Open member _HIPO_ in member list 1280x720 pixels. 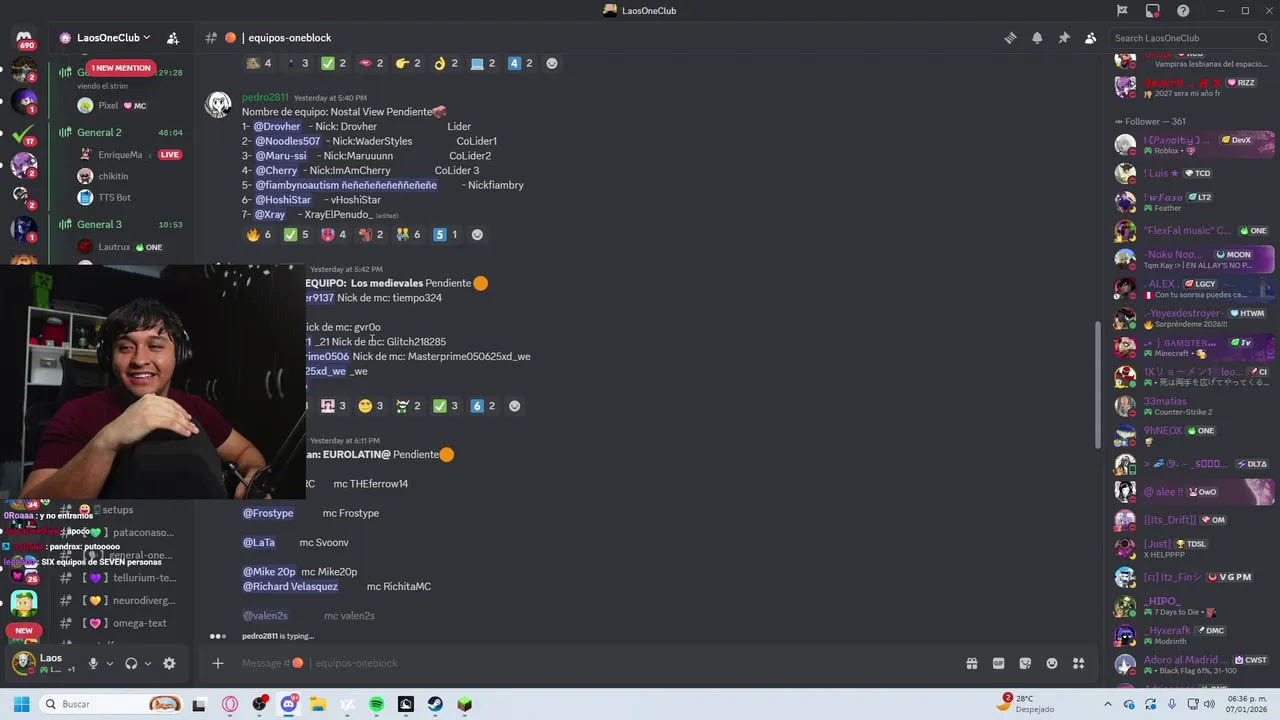(1193, 606)
